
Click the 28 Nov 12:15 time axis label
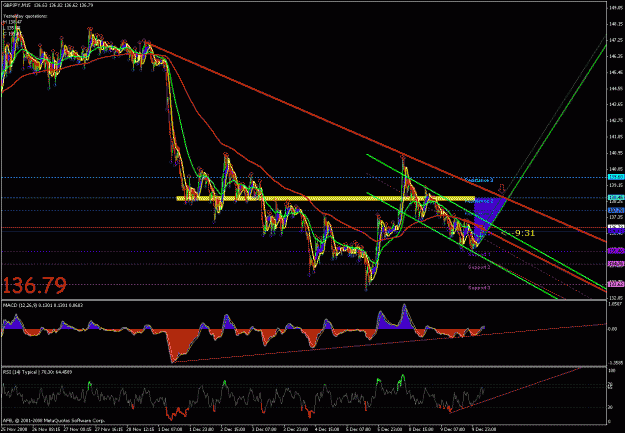[139, 429]
